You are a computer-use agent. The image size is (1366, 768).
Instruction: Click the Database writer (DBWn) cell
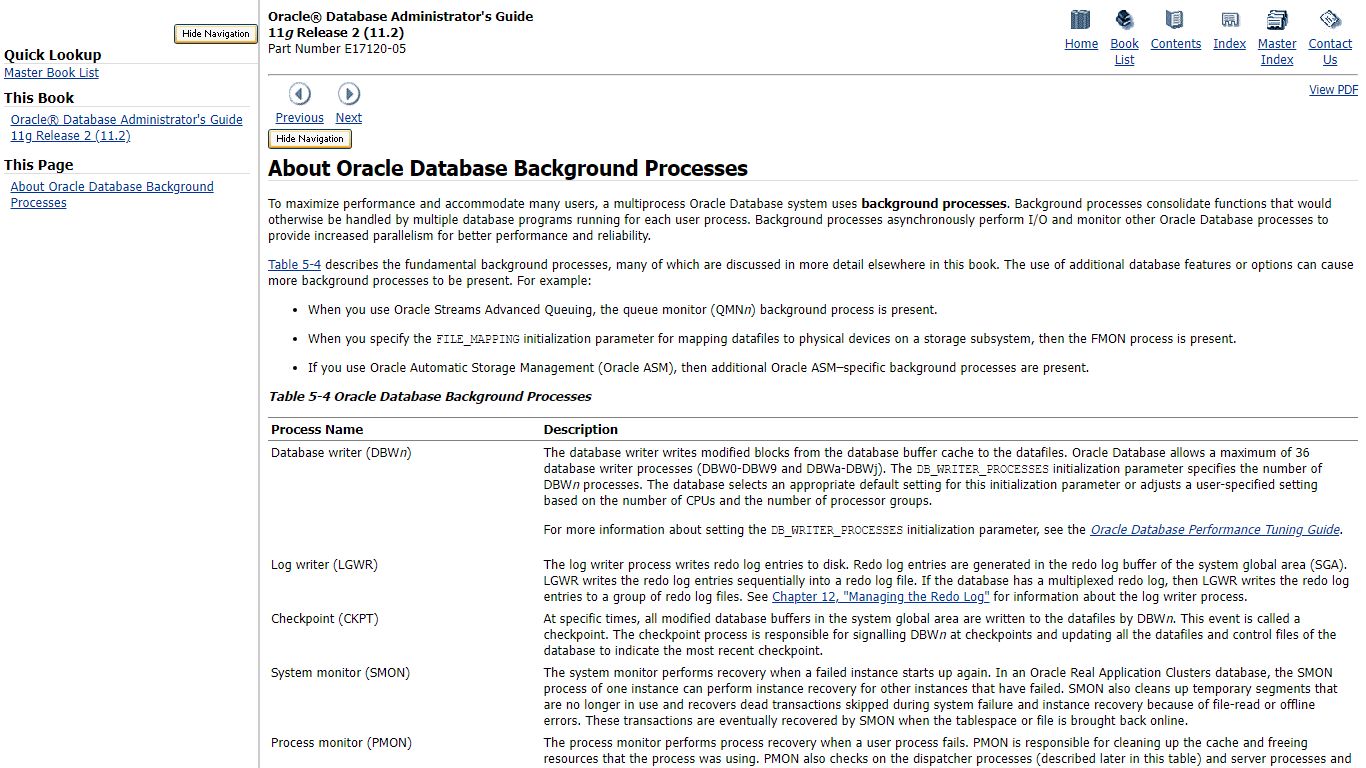pos(341,453)
